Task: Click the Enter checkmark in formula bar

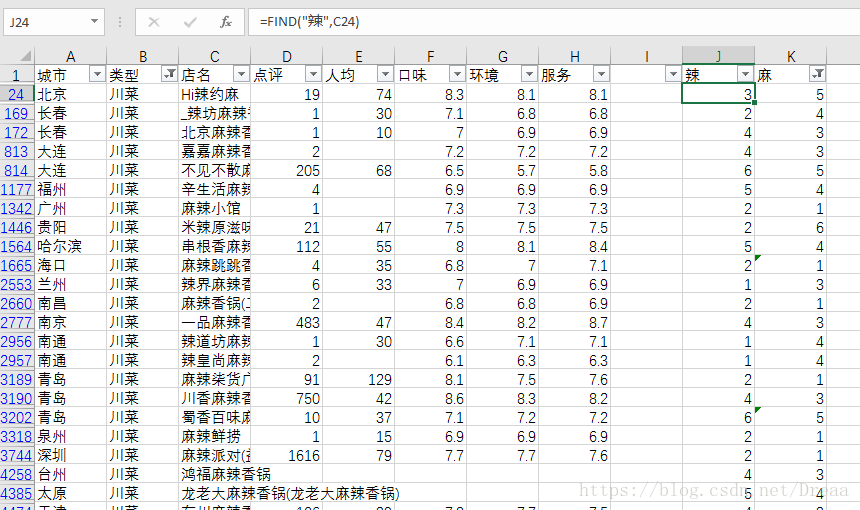Action: 190,22
